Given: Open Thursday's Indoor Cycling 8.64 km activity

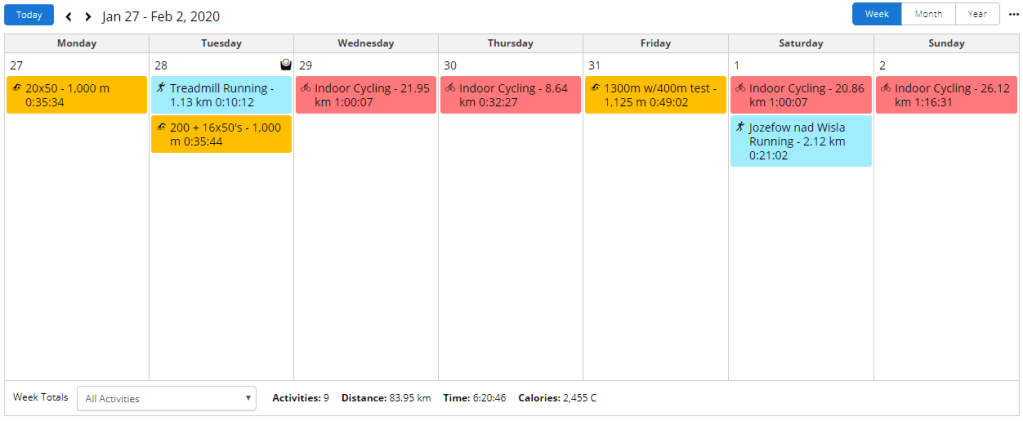Looking at the screenshot, I should [x=510, y=95].
